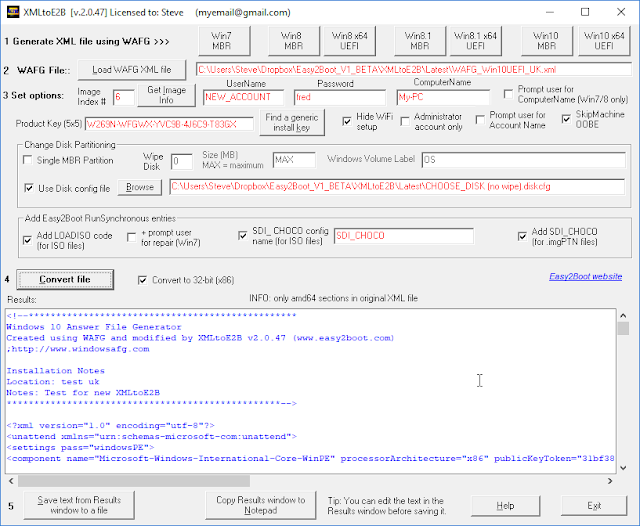Click the Results scroll up arrow

click(x=623, y=315)
